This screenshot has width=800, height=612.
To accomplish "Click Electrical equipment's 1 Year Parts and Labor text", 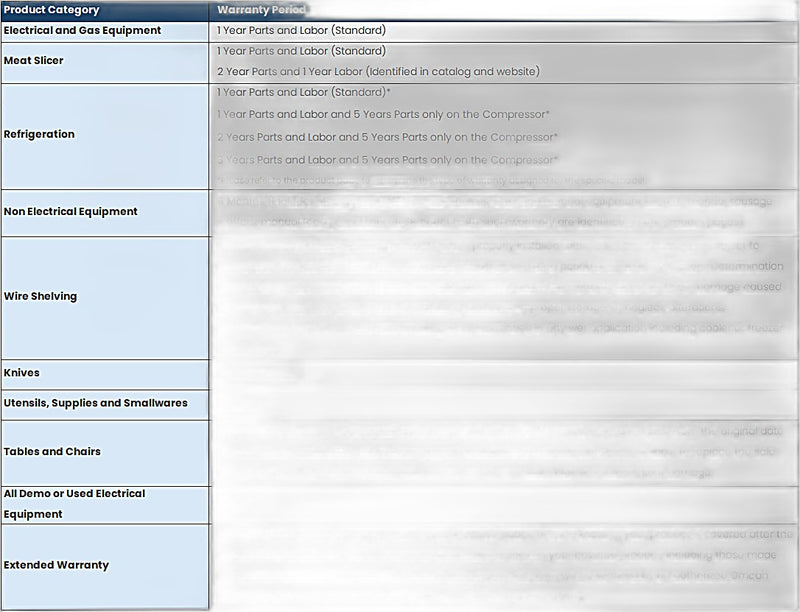I will tap(301, 31).
